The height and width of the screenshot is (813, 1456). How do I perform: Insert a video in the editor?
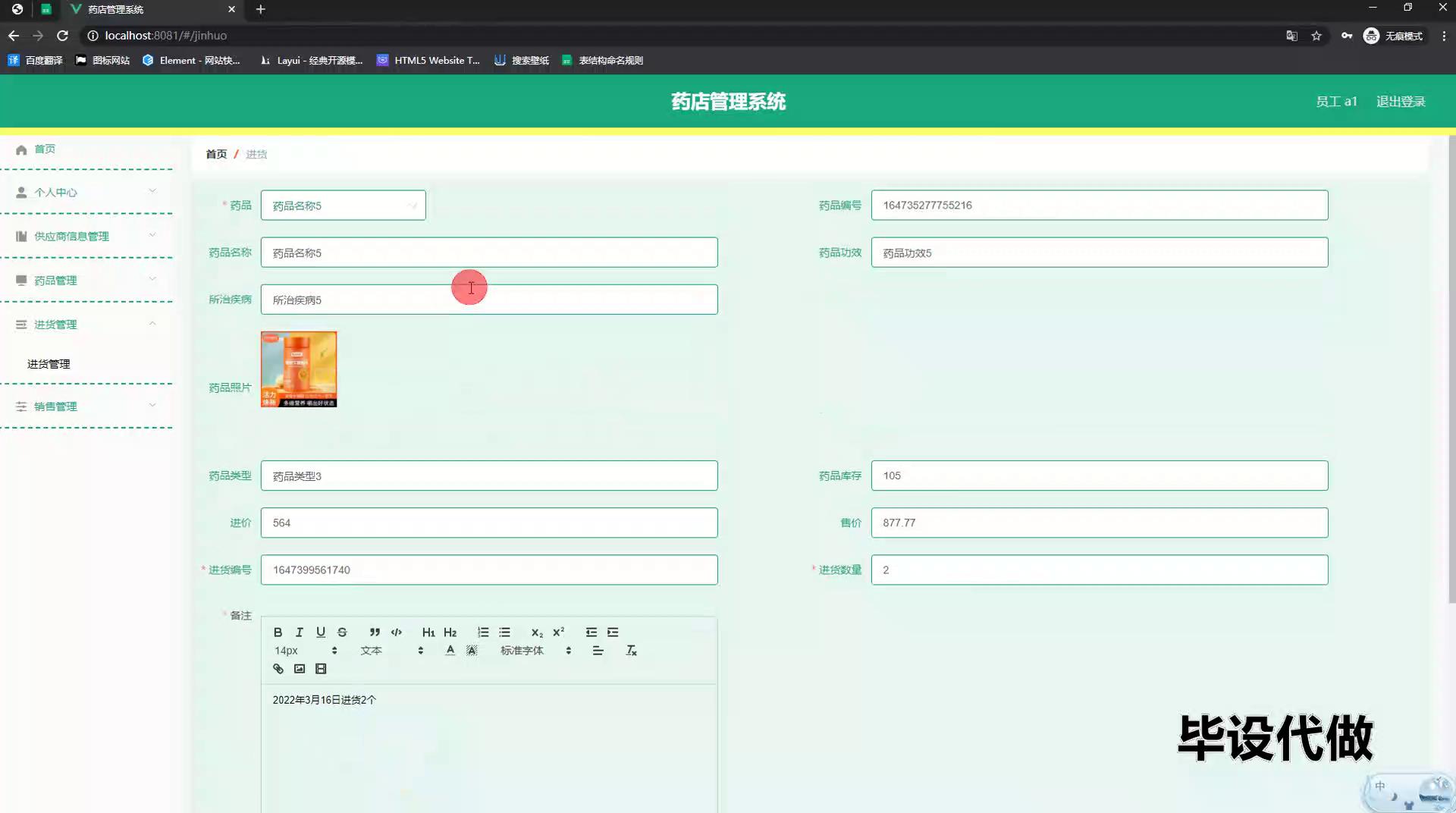pos(321,668)
